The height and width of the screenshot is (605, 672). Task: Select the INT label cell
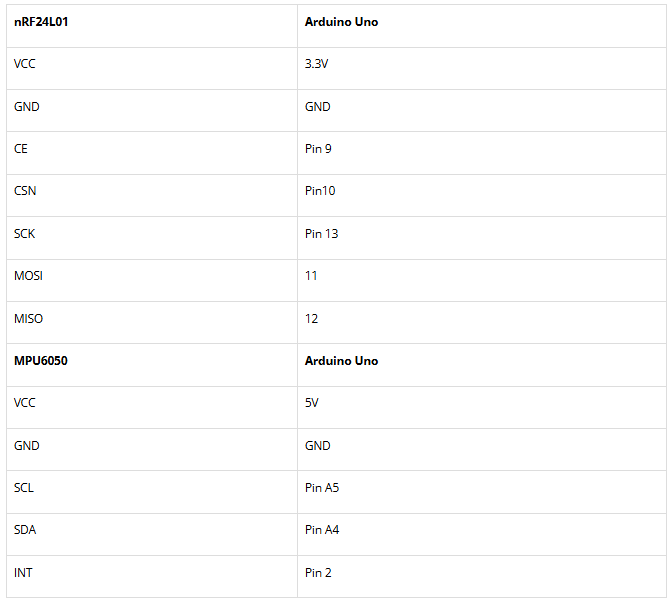pyautogui.click(x=23, y=573)
